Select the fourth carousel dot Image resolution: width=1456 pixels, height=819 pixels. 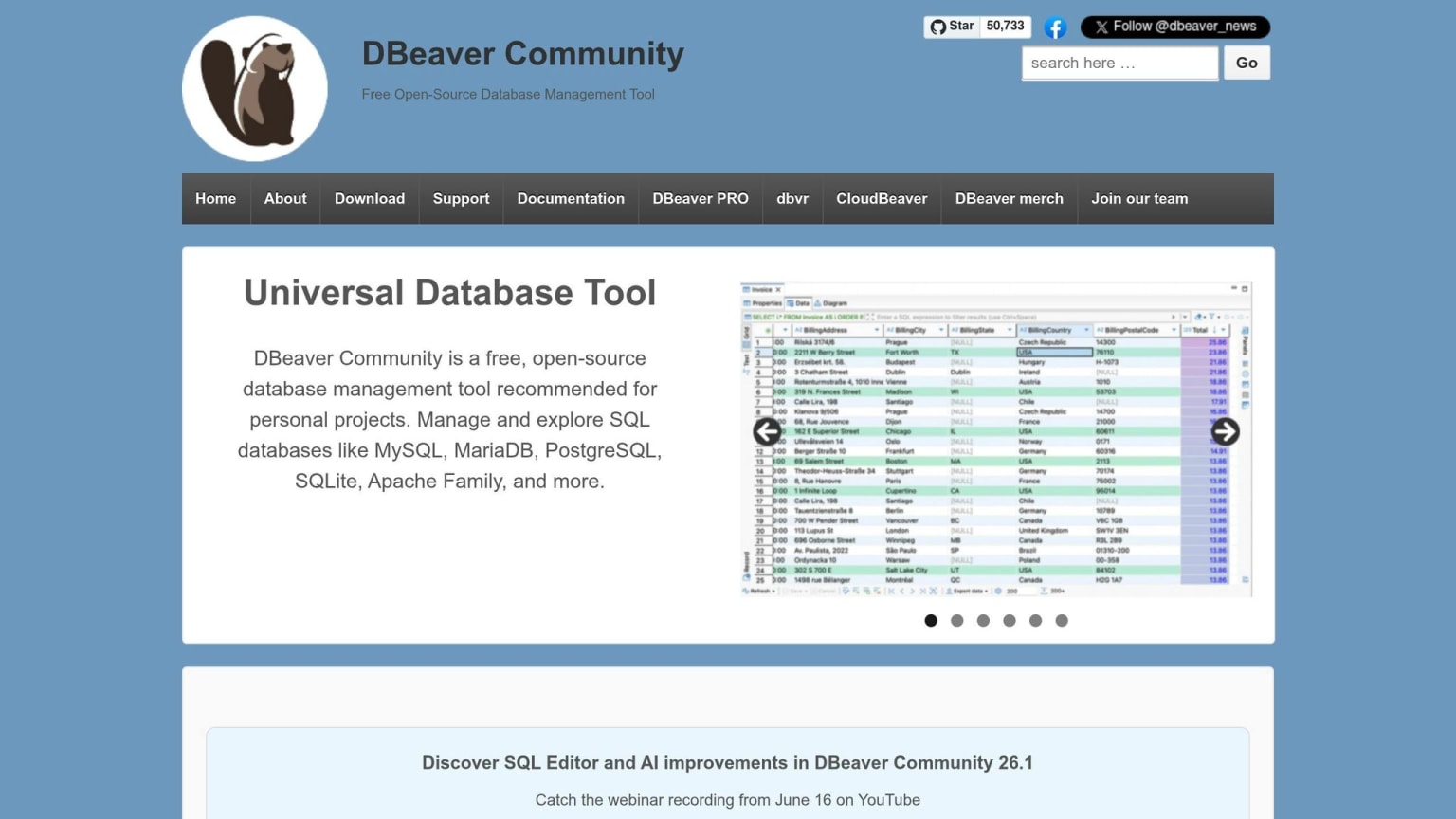coord(1010,620)
